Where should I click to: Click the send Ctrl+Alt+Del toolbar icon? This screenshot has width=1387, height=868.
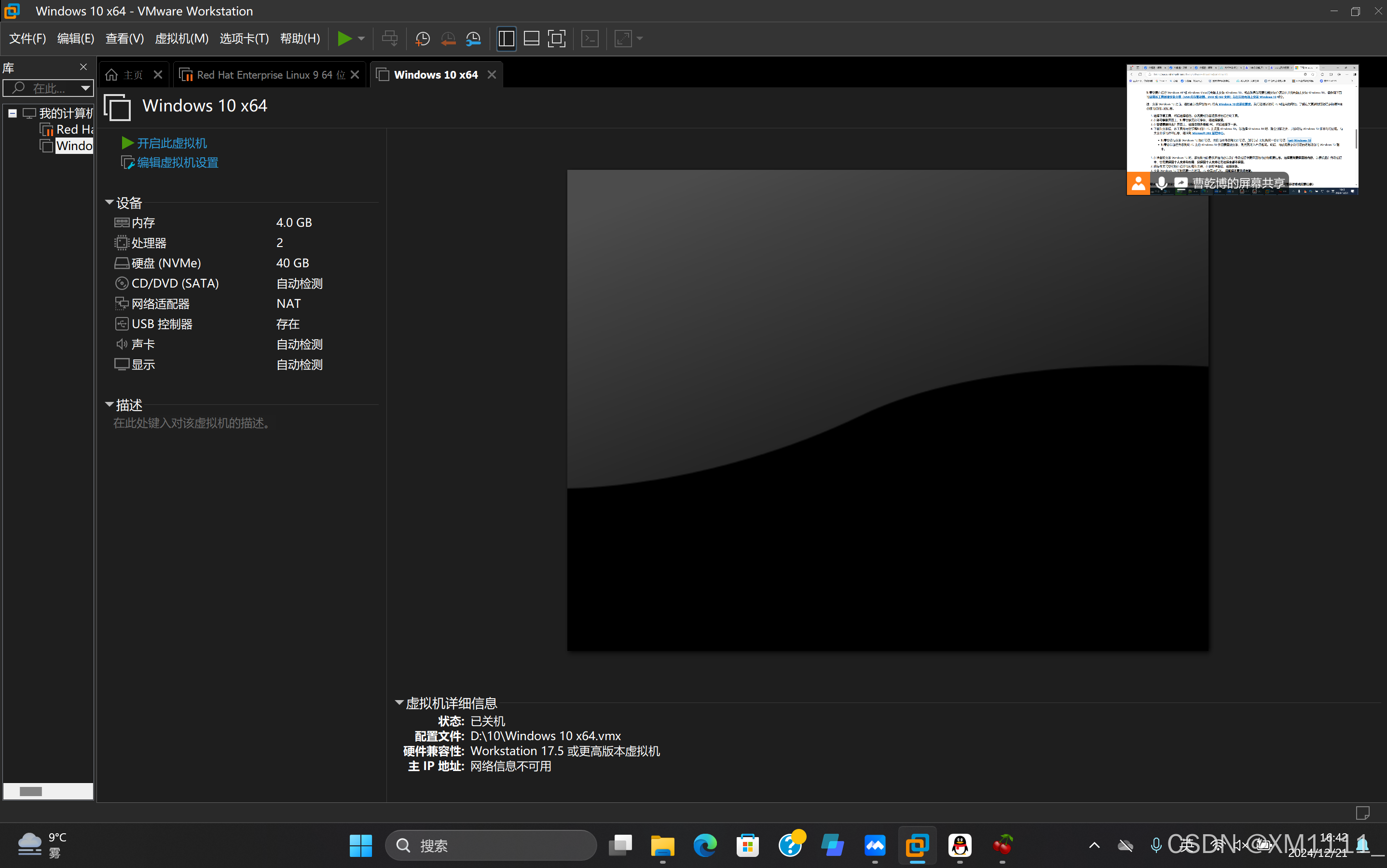390,39
